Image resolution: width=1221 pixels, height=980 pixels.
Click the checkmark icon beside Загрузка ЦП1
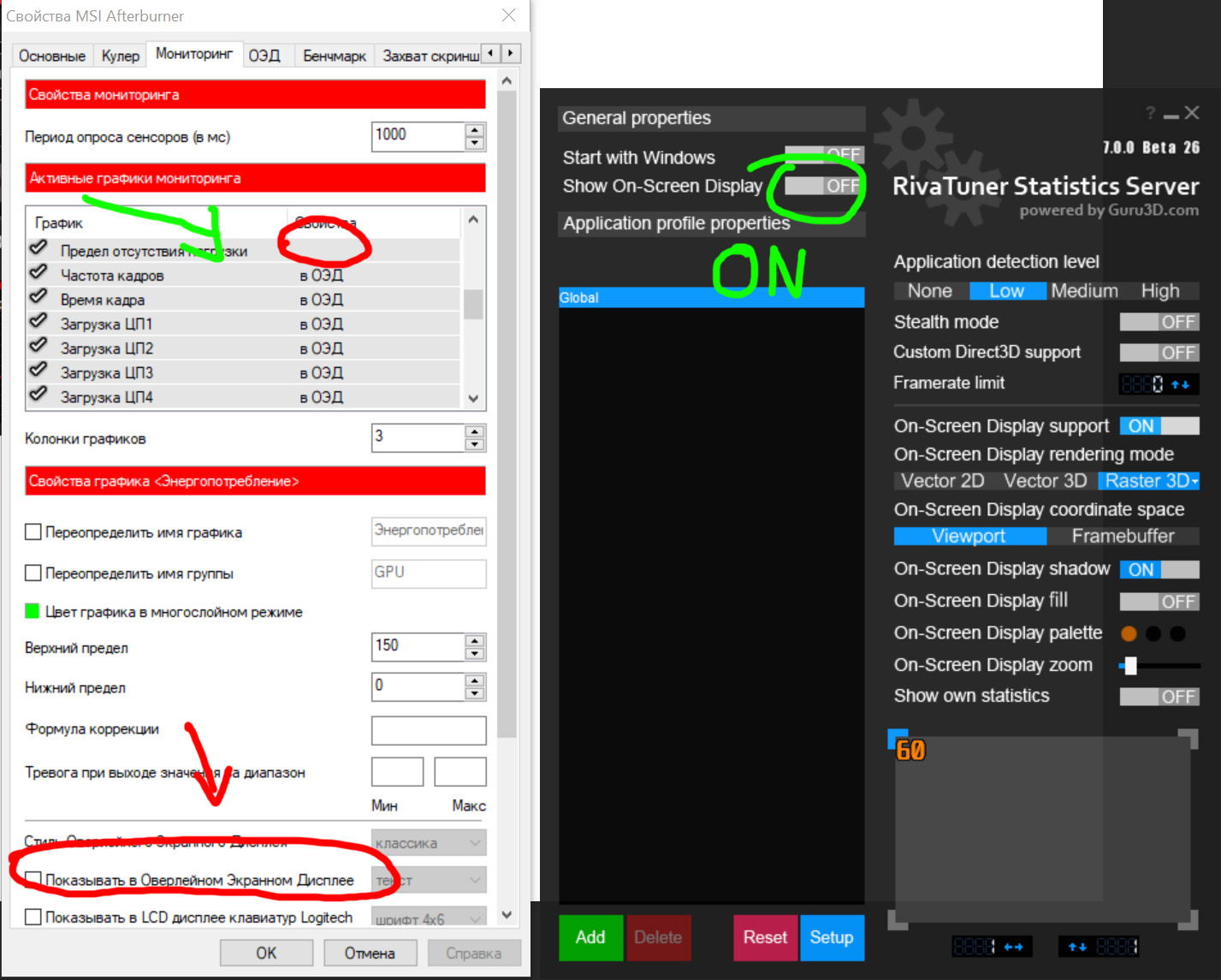(x=39, y=322)
